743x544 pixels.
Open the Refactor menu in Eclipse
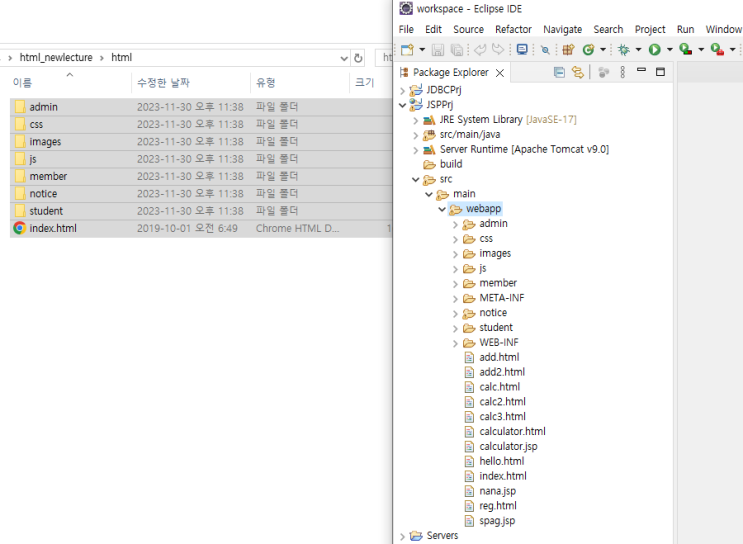[x=513, y=29]
